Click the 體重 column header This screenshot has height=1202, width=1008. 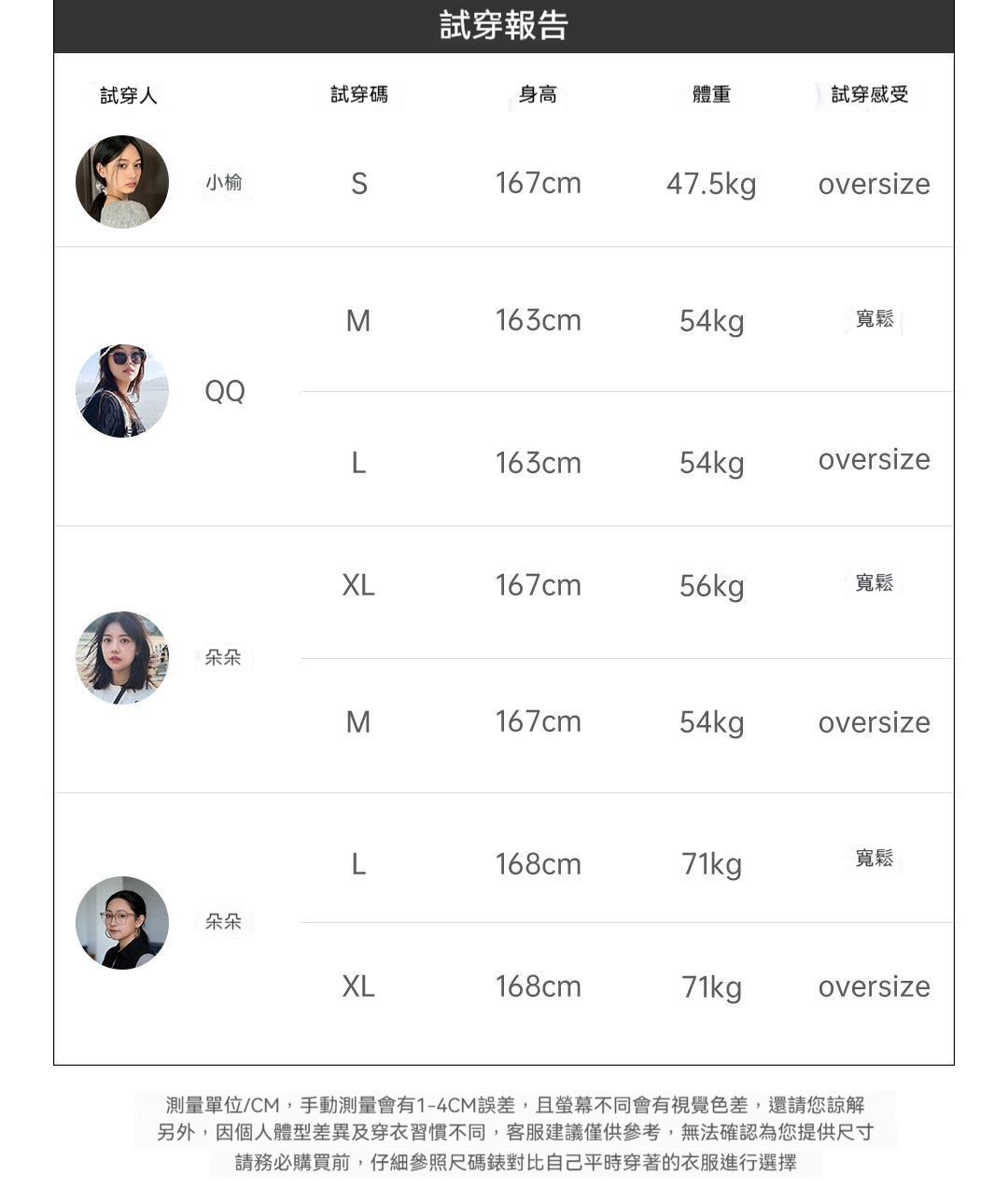click(711, 94)
